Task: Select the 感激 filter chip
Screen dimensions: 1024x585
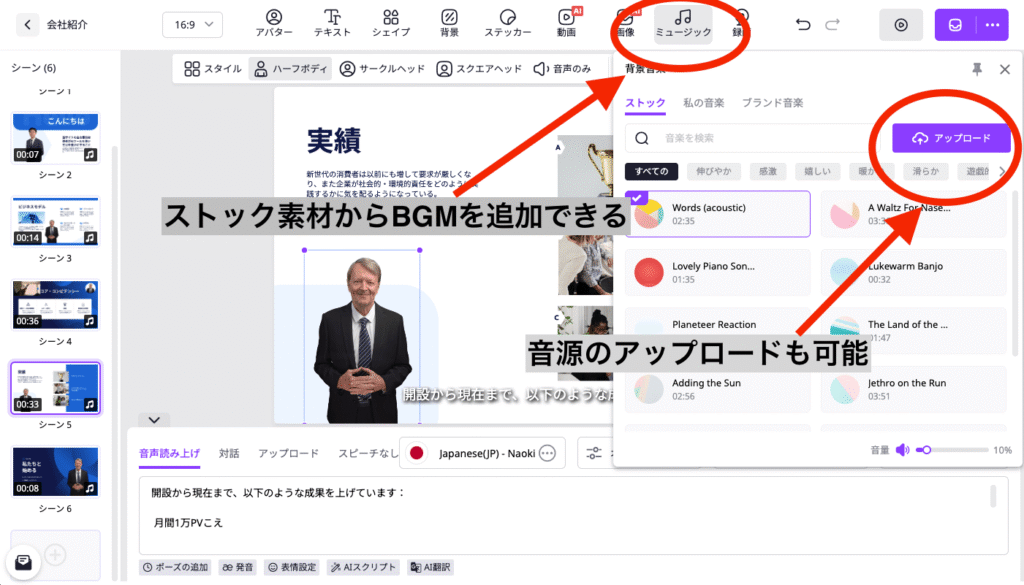Action: click(768, 171)
